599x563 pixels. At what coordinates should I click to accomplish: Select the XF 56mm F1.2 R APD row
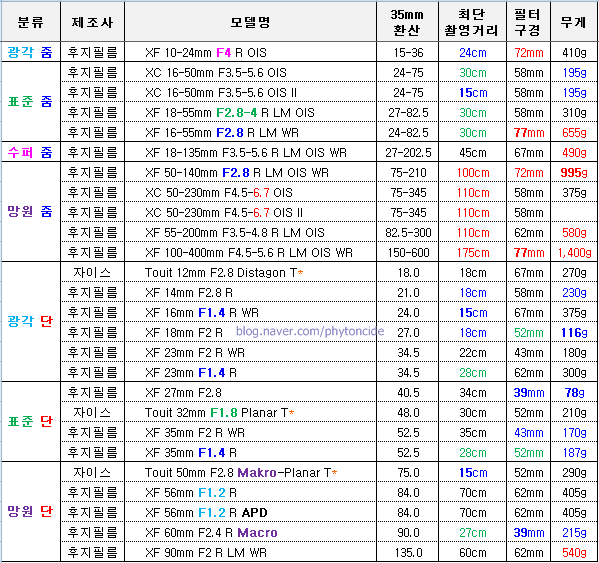pyautogui.click(x=299, y=513)
